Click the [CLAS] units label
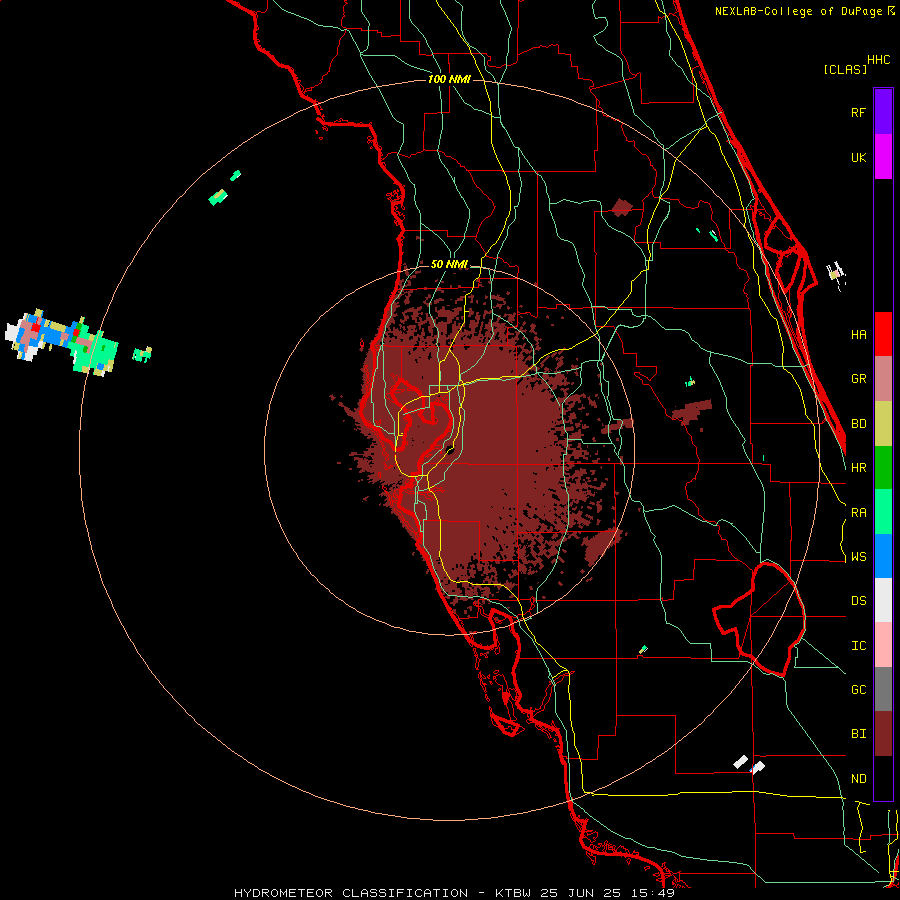 coord(845,69)
